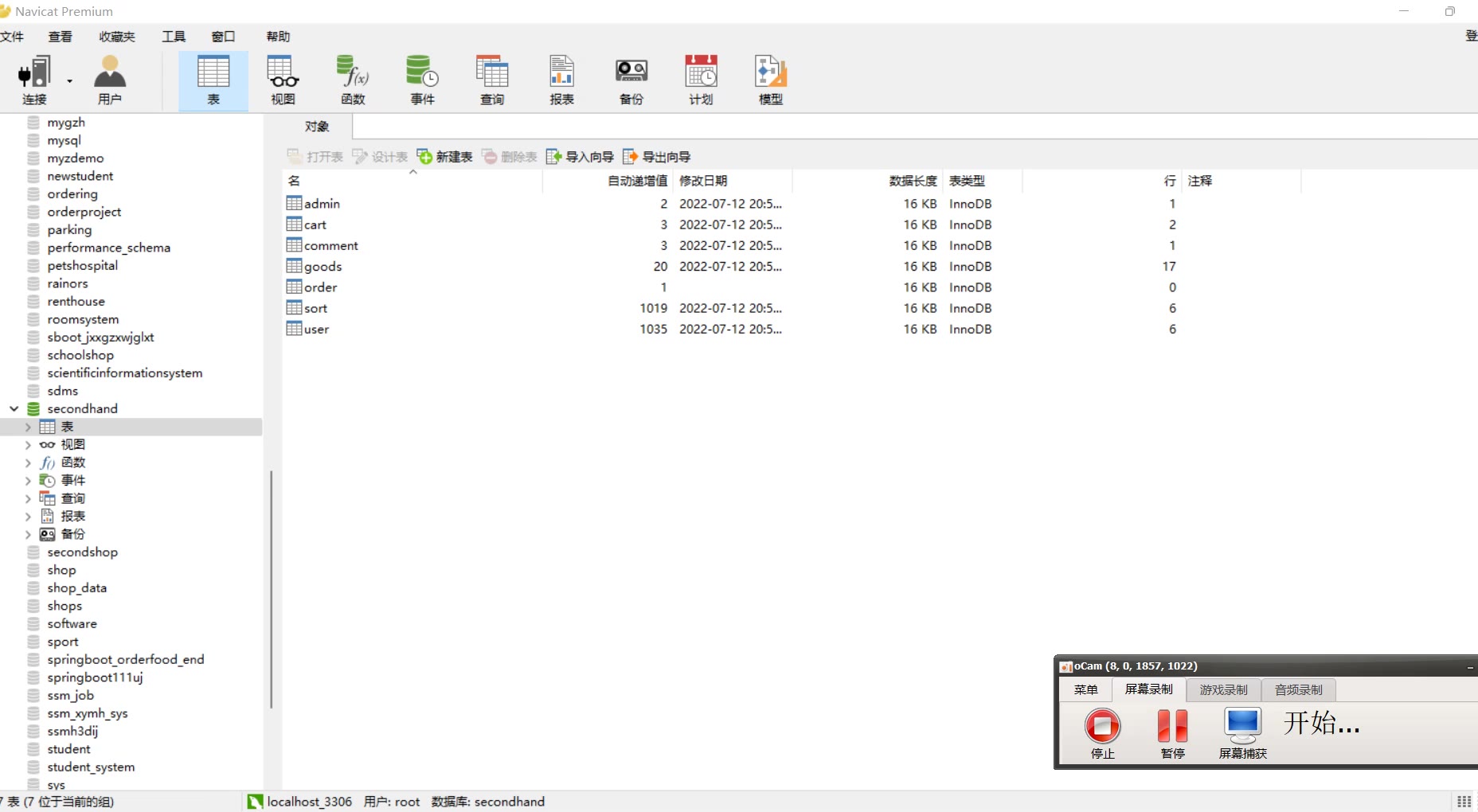The height and width of the screenshot is (812, 1478).
Task: Expand the Reports node under secondhand
Action: coord(28,517)
